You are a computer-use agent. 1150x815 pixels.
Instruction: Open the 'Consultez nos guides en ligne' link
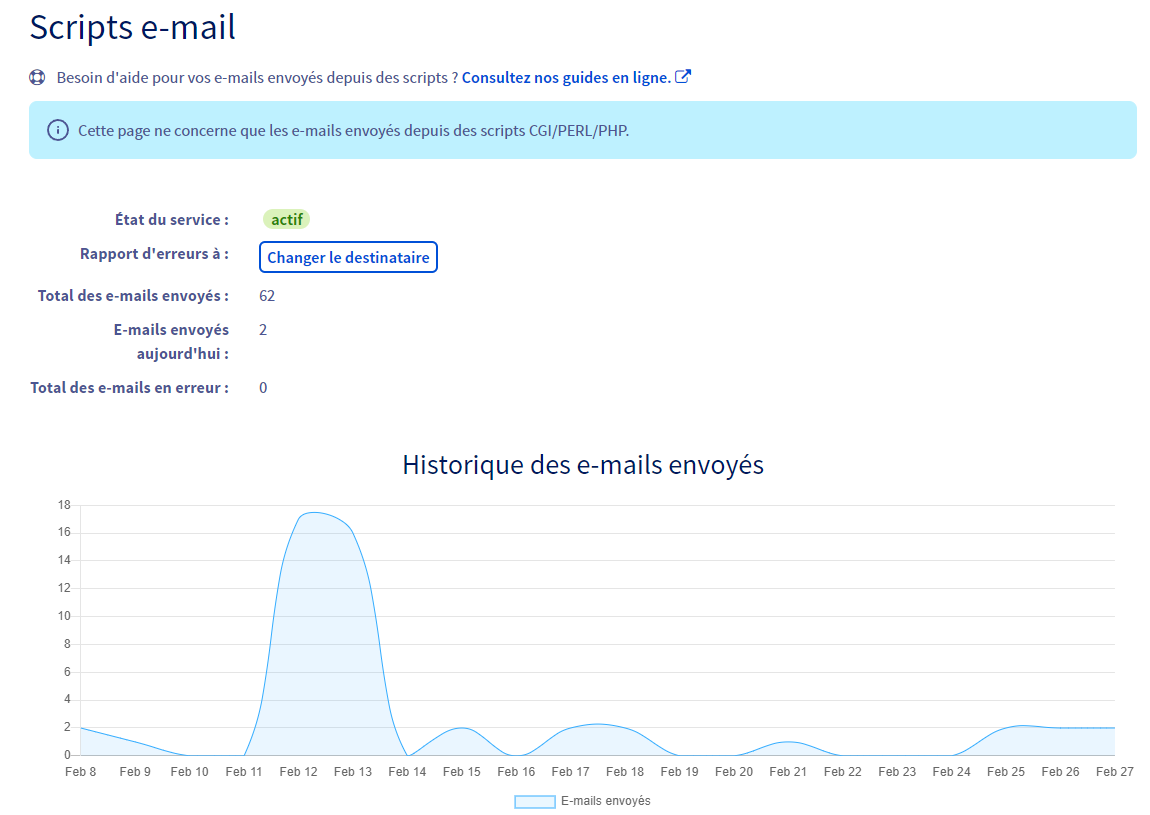566,77
